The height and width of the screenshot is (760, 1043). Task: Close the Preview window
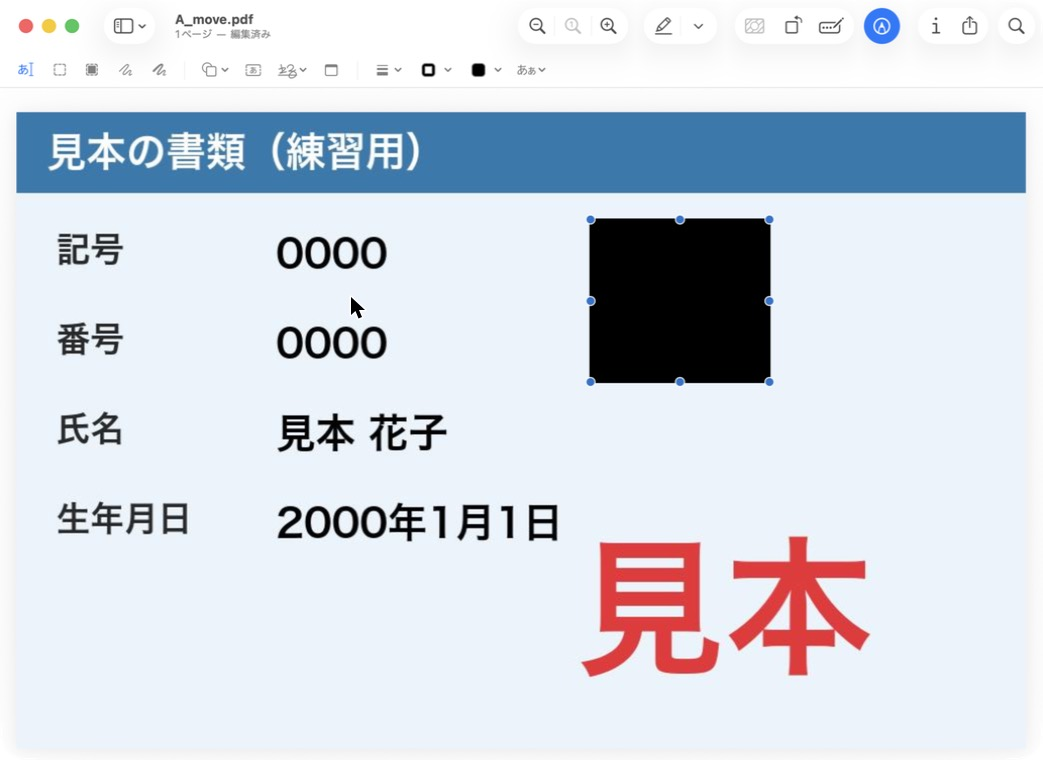pyautogui.click(x=26, y=26)
